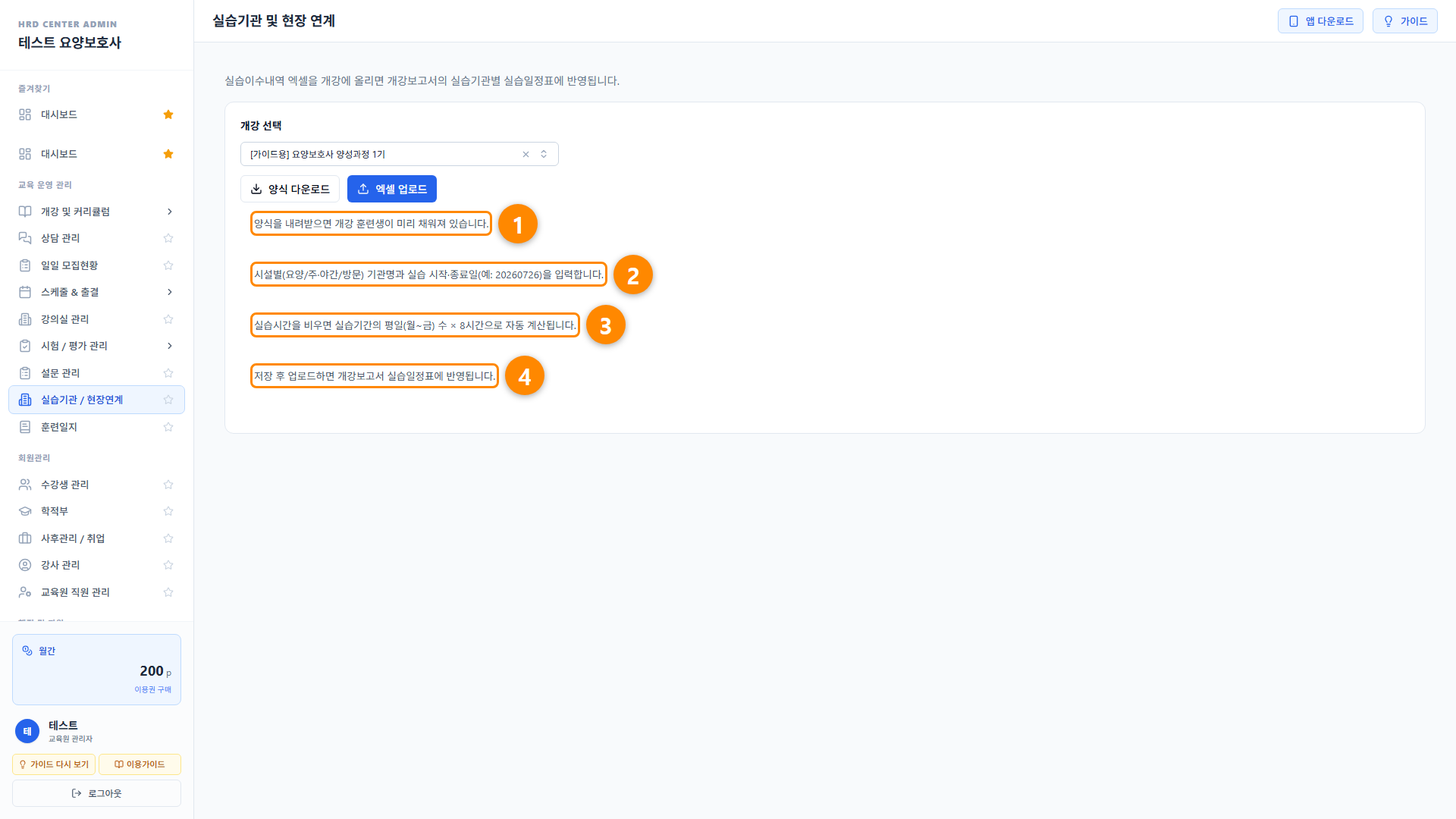The width and height of the screenshot is (1456, 819).
Task: Open the 사후관리 / 취업 menu item
Action: point(96,538)
